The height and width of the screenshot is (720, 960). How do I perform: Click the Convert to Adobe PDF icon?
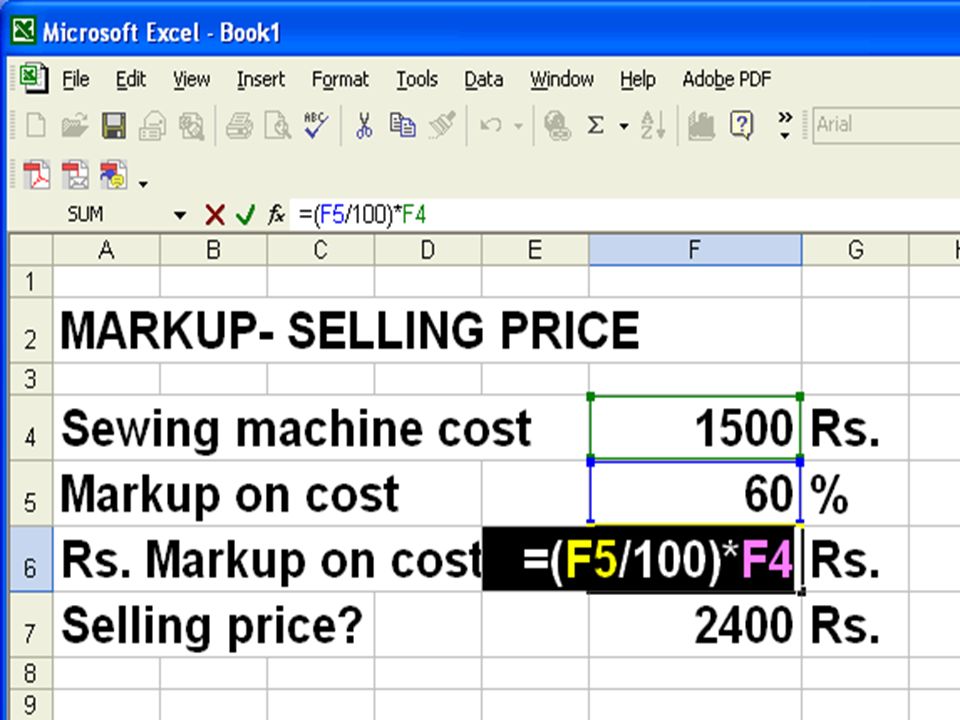coord(36,175)
